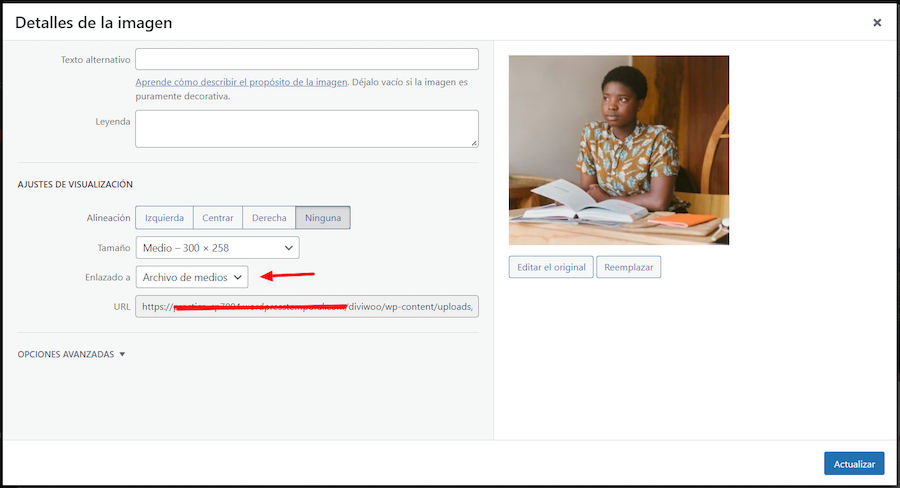The width and height of the screenshot is (900, 488).
Task: Click the Leyenda label
Action: coord(112,122)
